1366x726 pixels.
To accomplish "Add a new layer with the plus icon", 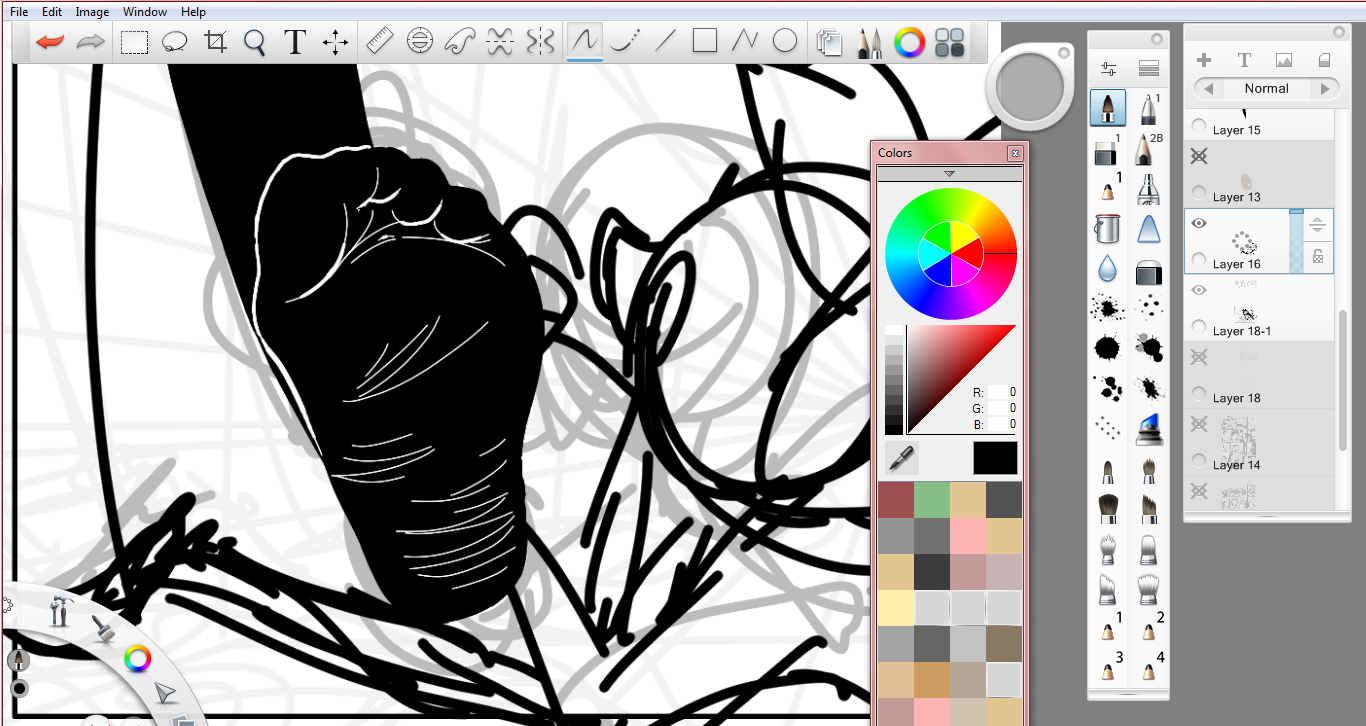I will (x=1204, y=61).
